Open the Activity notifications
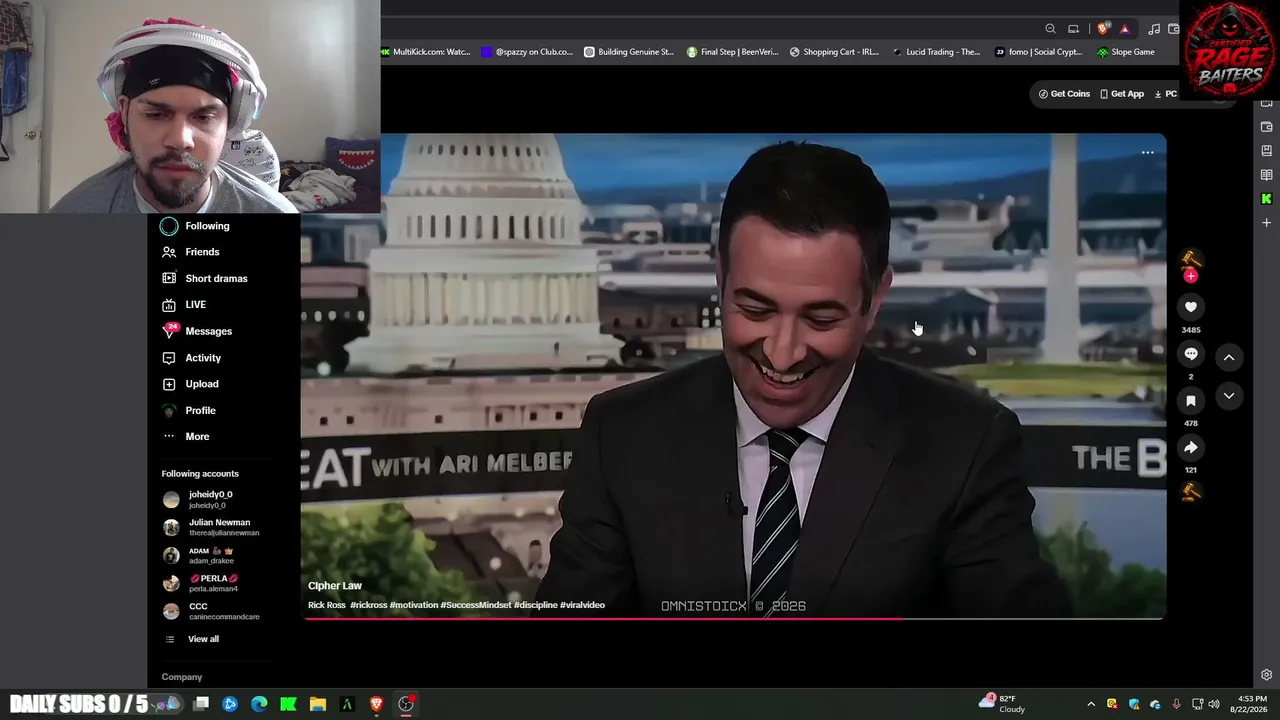This screenshot has width=1280, height=720. click(x=192, y=358)
